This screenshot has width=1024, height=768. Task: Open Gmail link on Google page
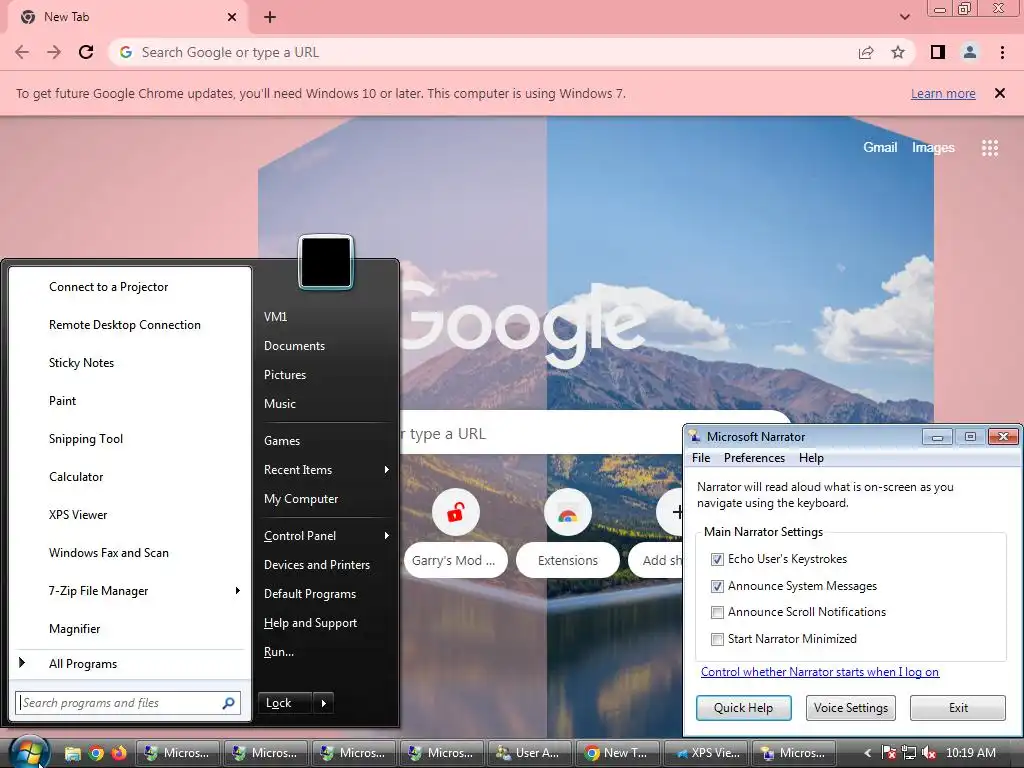point(880,148)
